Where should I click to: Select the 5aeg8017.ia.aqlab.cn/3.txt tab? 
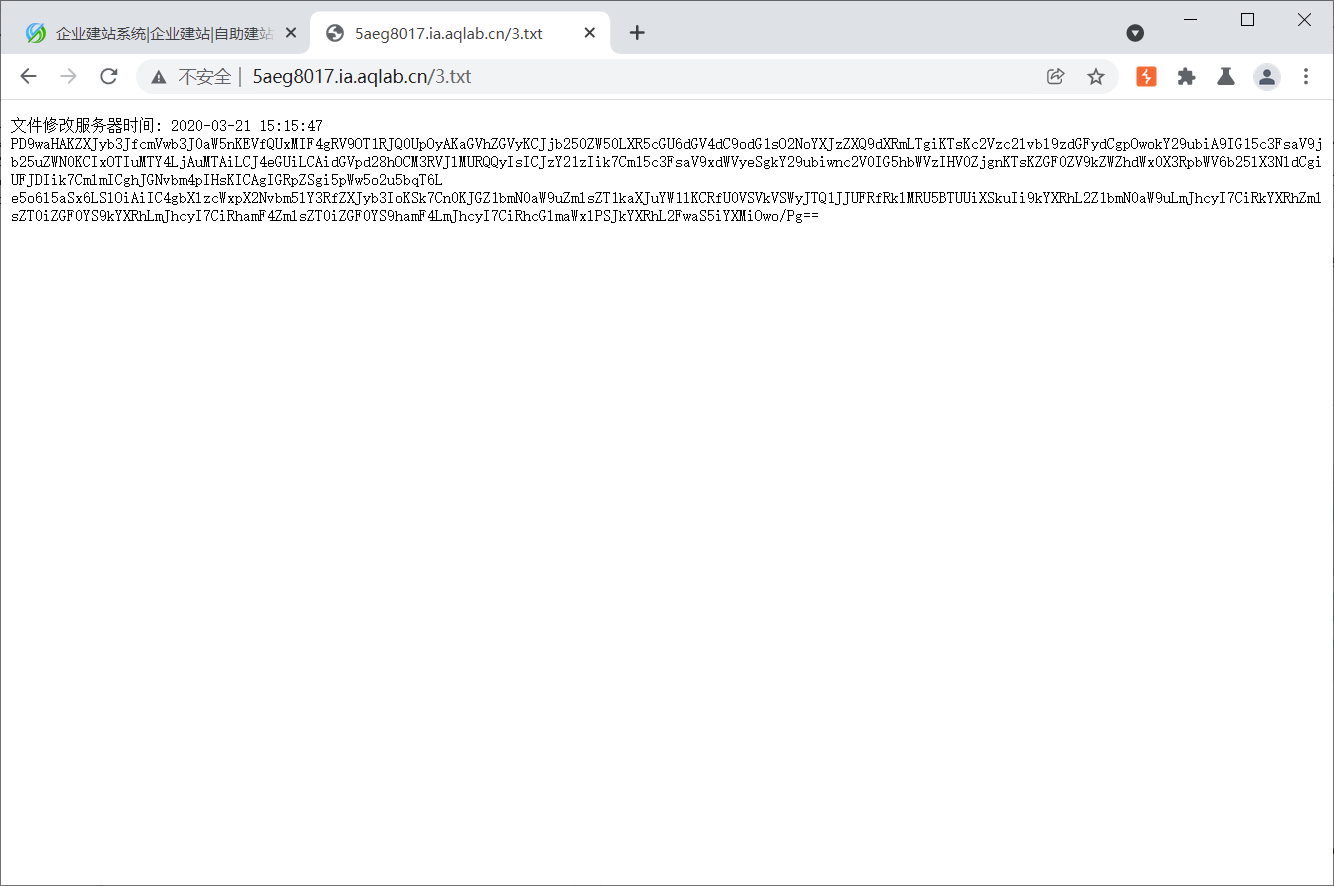point(460,33)
